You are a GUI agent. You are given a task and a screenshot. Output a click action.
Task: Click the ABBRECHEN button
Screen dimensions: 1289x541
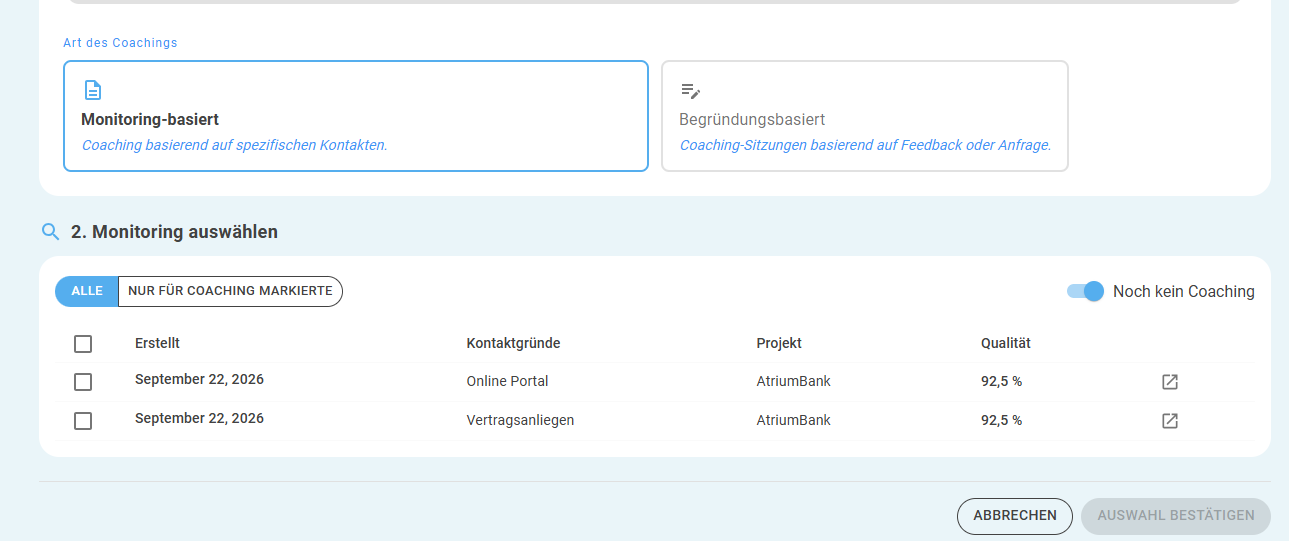1015,516
